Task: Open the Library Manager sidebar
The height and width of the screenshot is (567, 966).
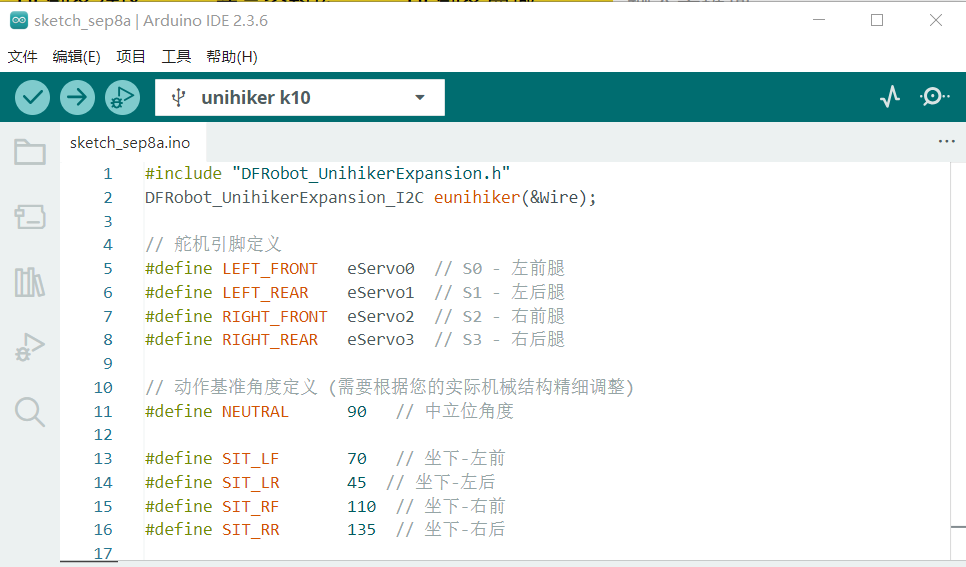Action: pyautogui.click(x=30, y=282)
